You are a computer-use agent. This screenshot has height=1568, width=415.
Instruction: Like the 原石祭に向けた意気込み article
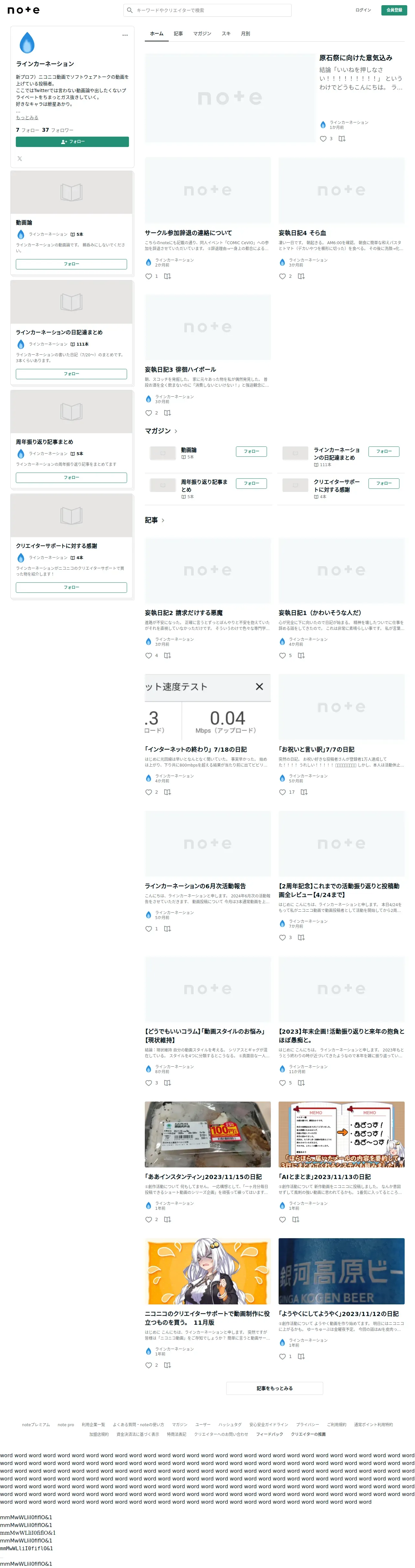[323, 139]
